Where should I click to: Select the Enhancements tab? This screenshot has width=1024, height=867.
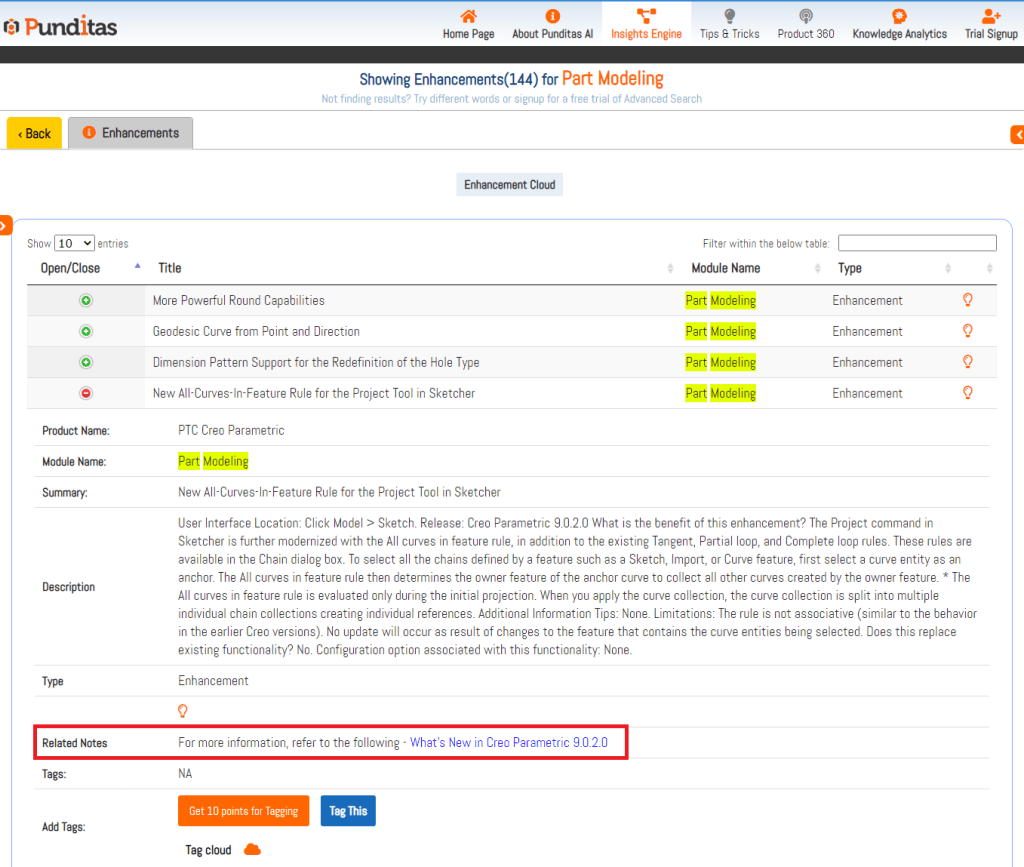130,133
